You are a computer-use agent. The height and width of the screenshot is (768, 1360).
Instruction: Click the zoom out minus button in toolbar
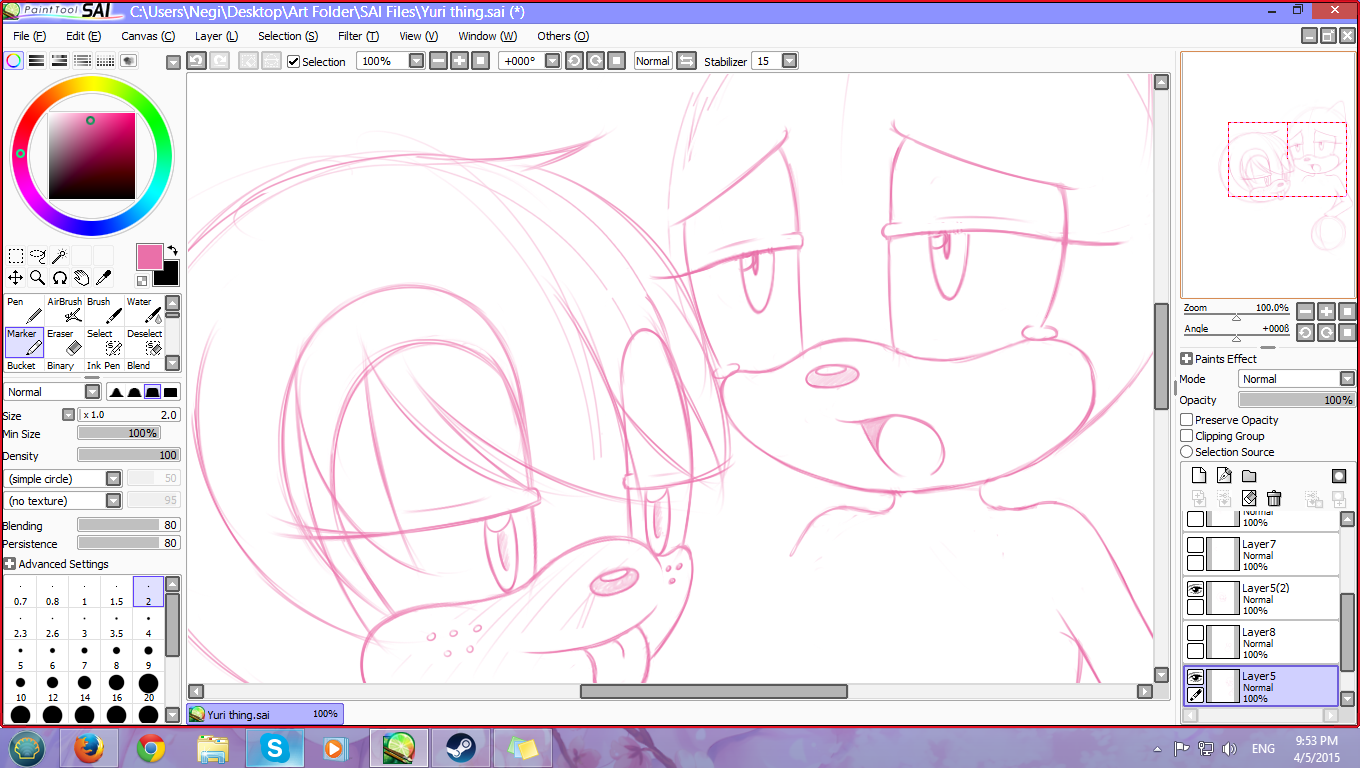pyautogui.click(x=438, y=61)
